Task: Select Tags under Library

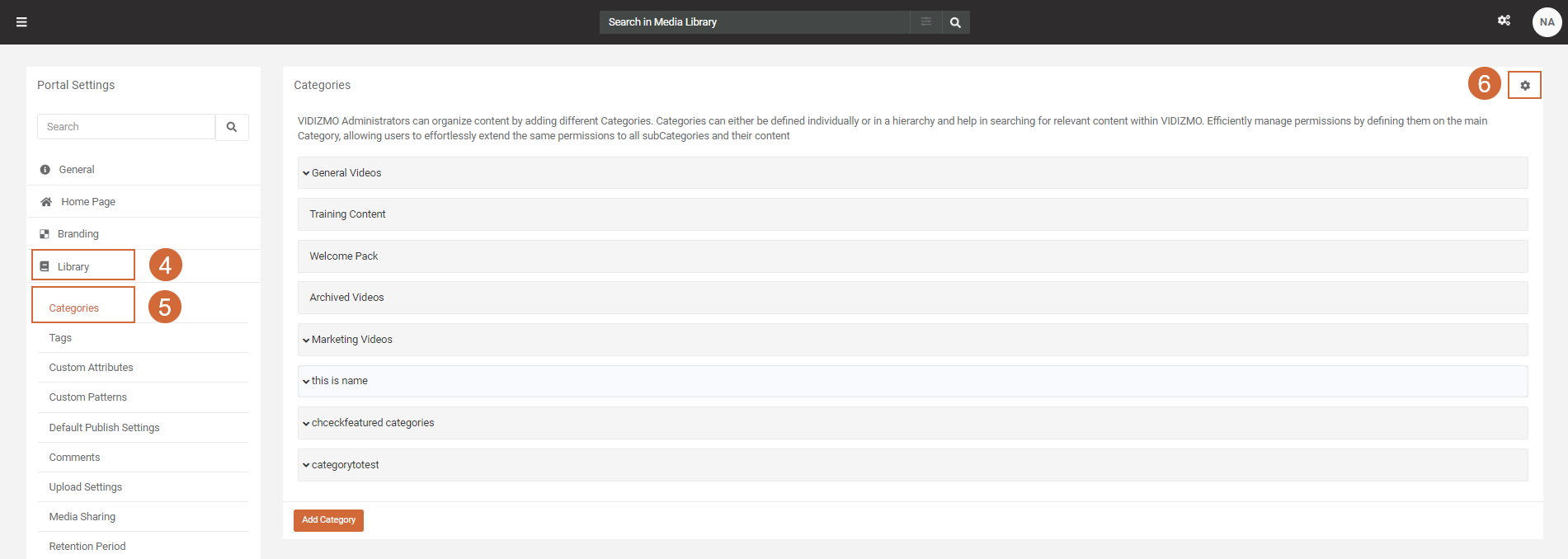Action: click(60, 338)
